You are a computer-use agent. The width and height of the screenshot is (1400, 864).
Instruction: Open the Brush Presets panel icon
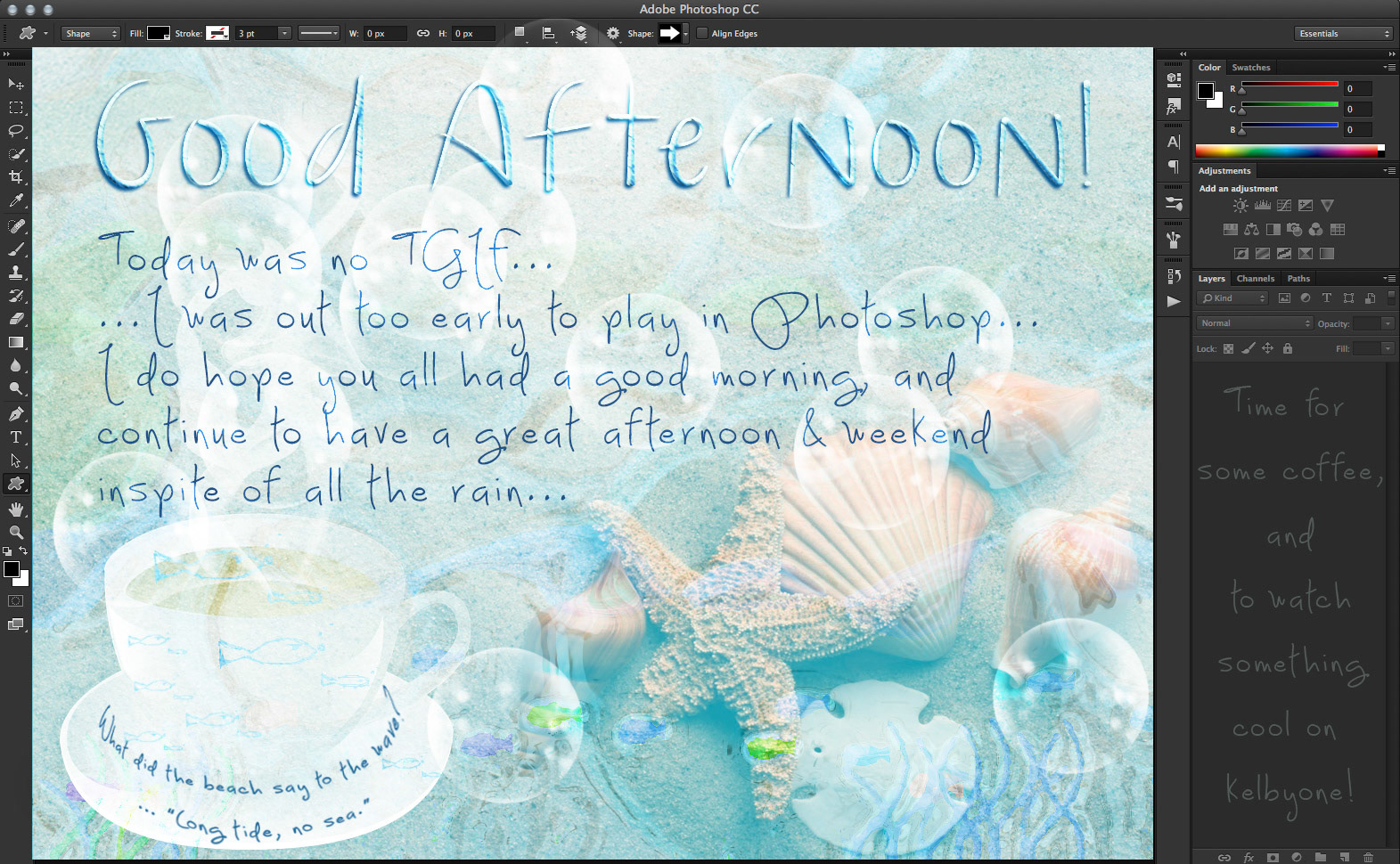[1174, 204]
